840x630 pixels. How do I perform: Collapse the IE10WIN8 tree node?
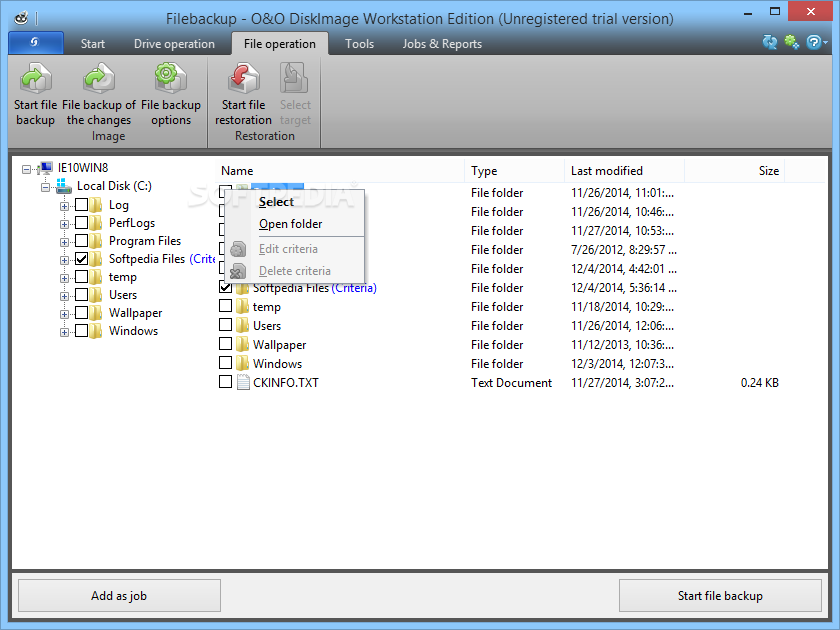click(x=26, y=169)
